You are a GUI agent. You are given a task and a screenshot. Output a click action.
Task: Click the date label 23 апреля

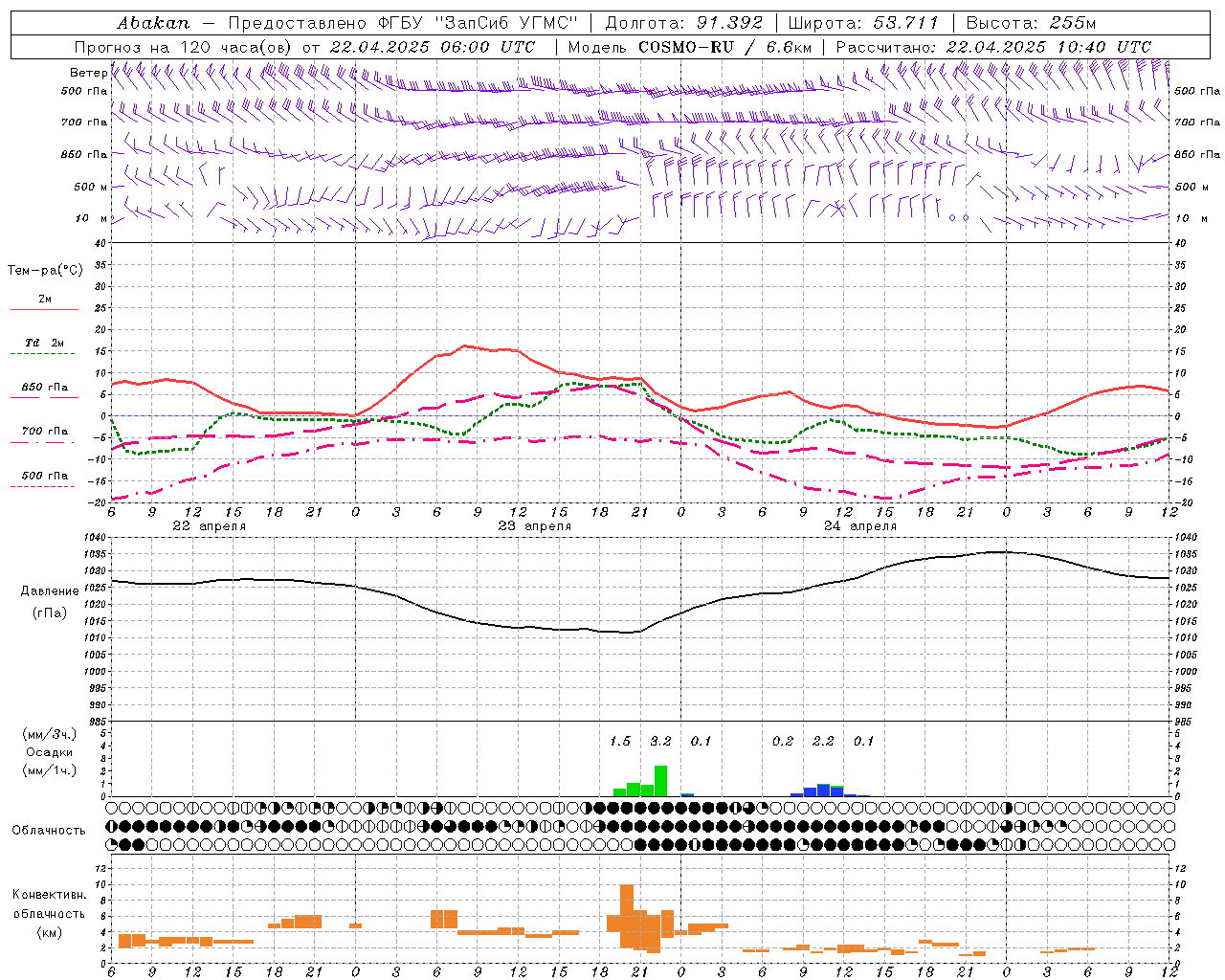point(534,526)
